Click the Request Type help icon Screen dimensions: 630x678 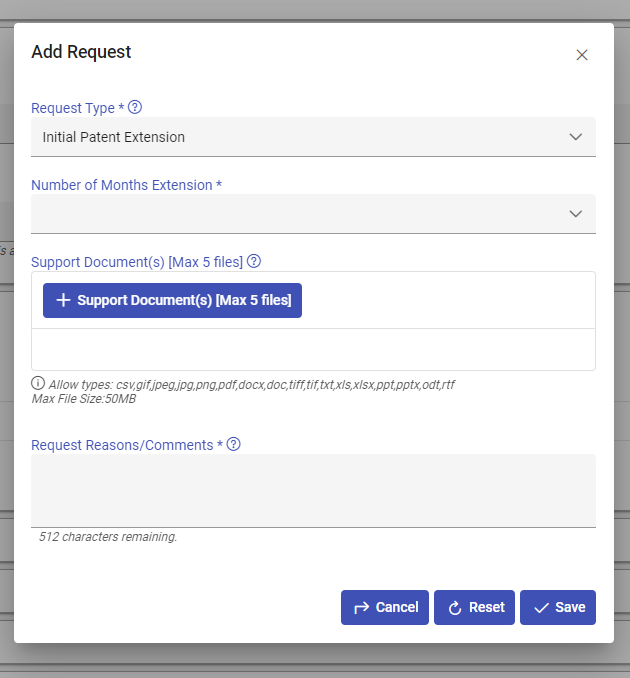click(x=135, y=107)
